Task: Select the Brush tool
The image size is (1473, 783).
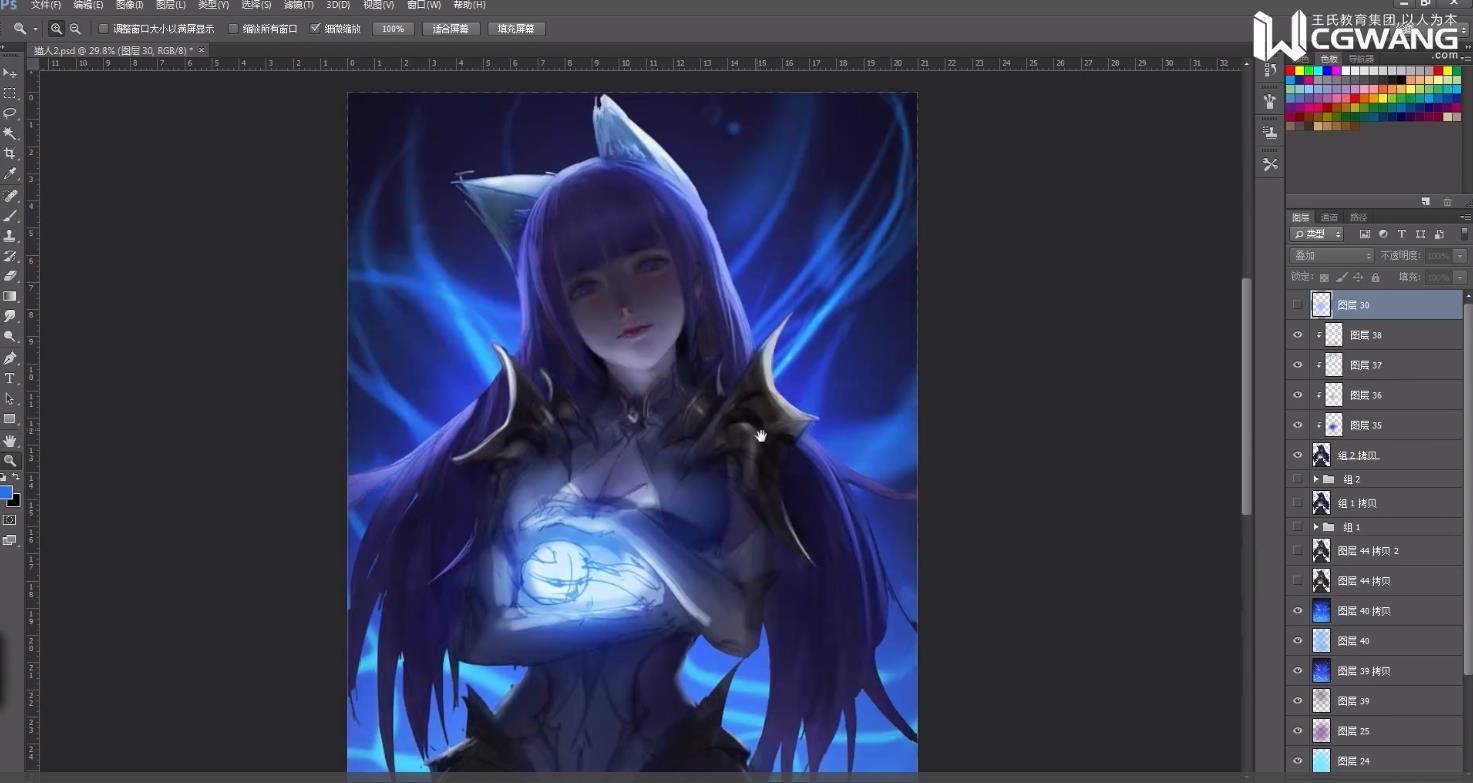Action: click(10, 215)
